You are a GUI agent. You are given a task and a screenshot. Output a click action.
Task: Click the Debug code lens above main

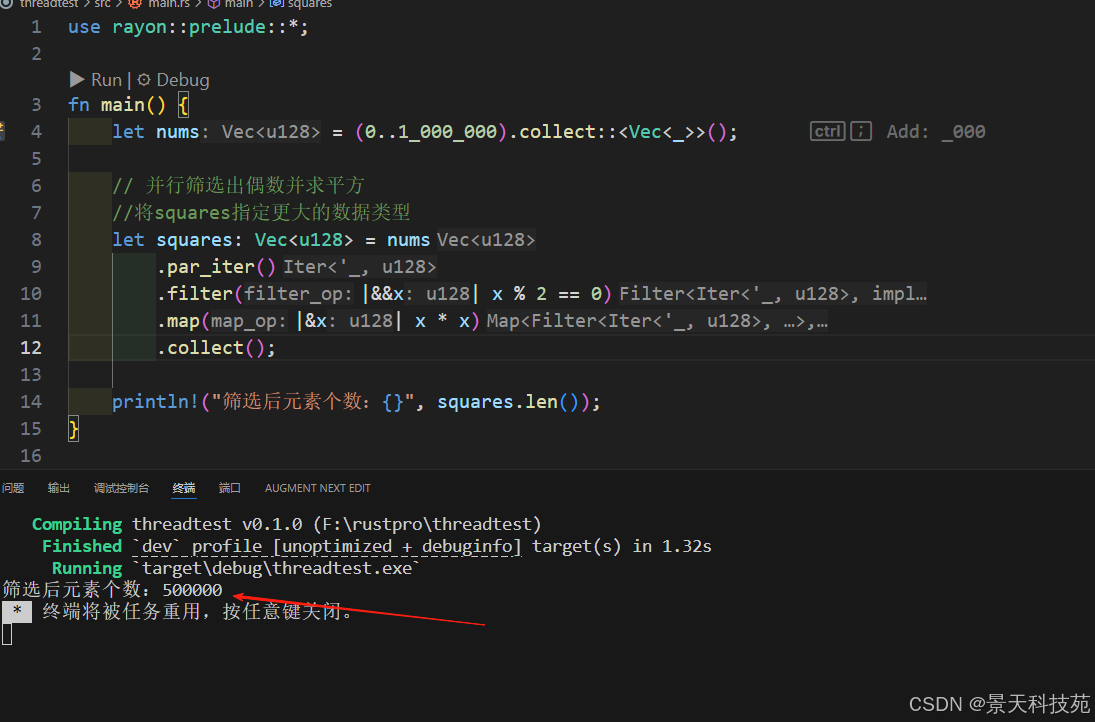pos(182,80)
